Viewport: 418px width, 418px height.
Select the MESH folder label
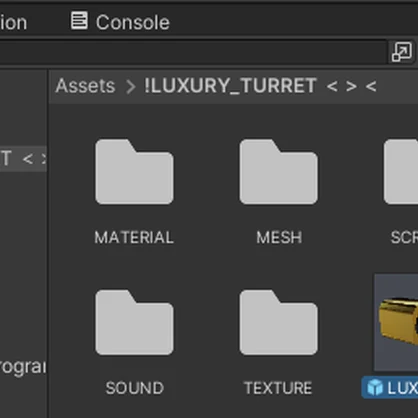279,237
